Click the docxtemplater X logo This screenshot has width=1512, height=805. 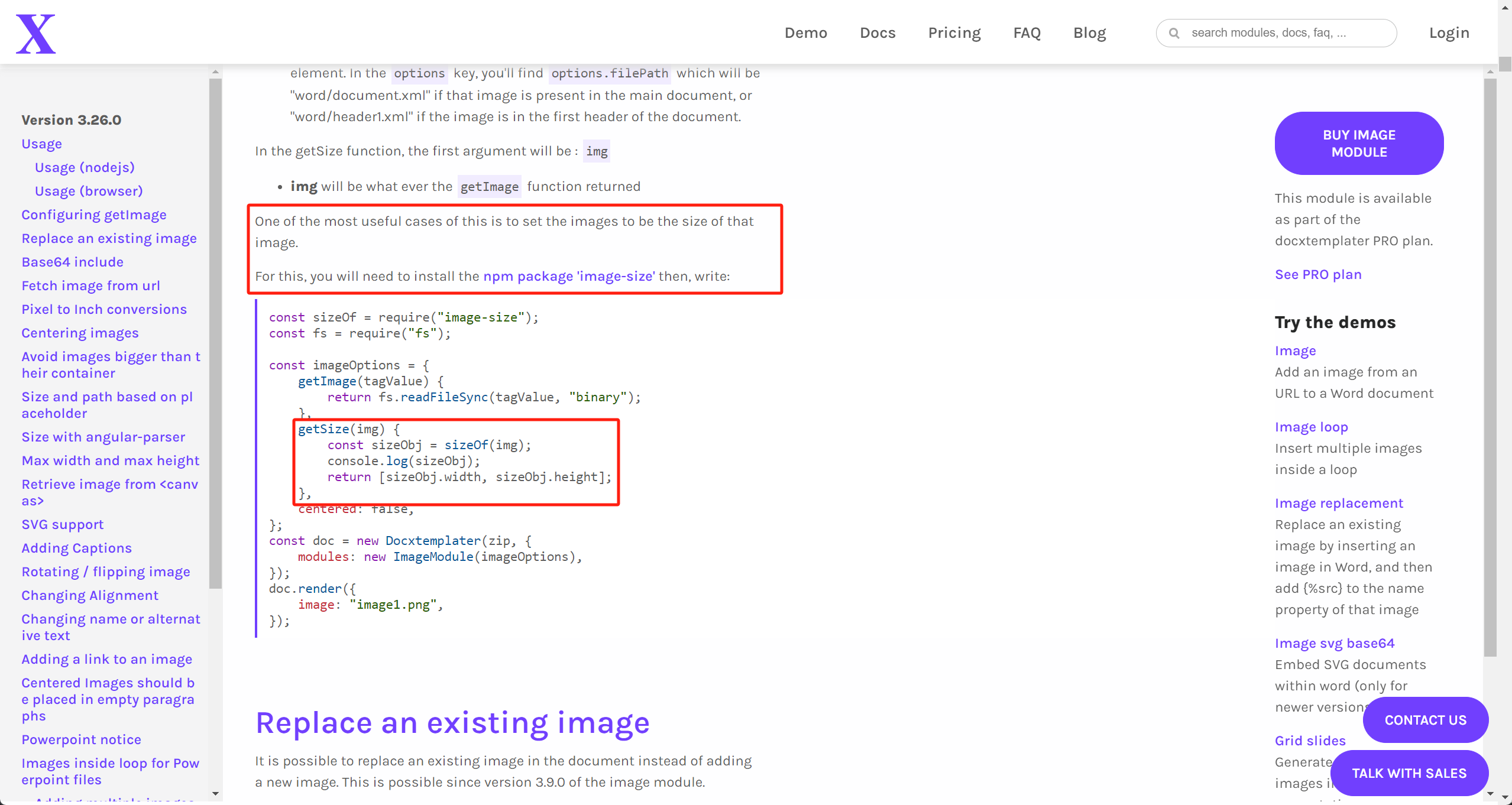point(35,33)
